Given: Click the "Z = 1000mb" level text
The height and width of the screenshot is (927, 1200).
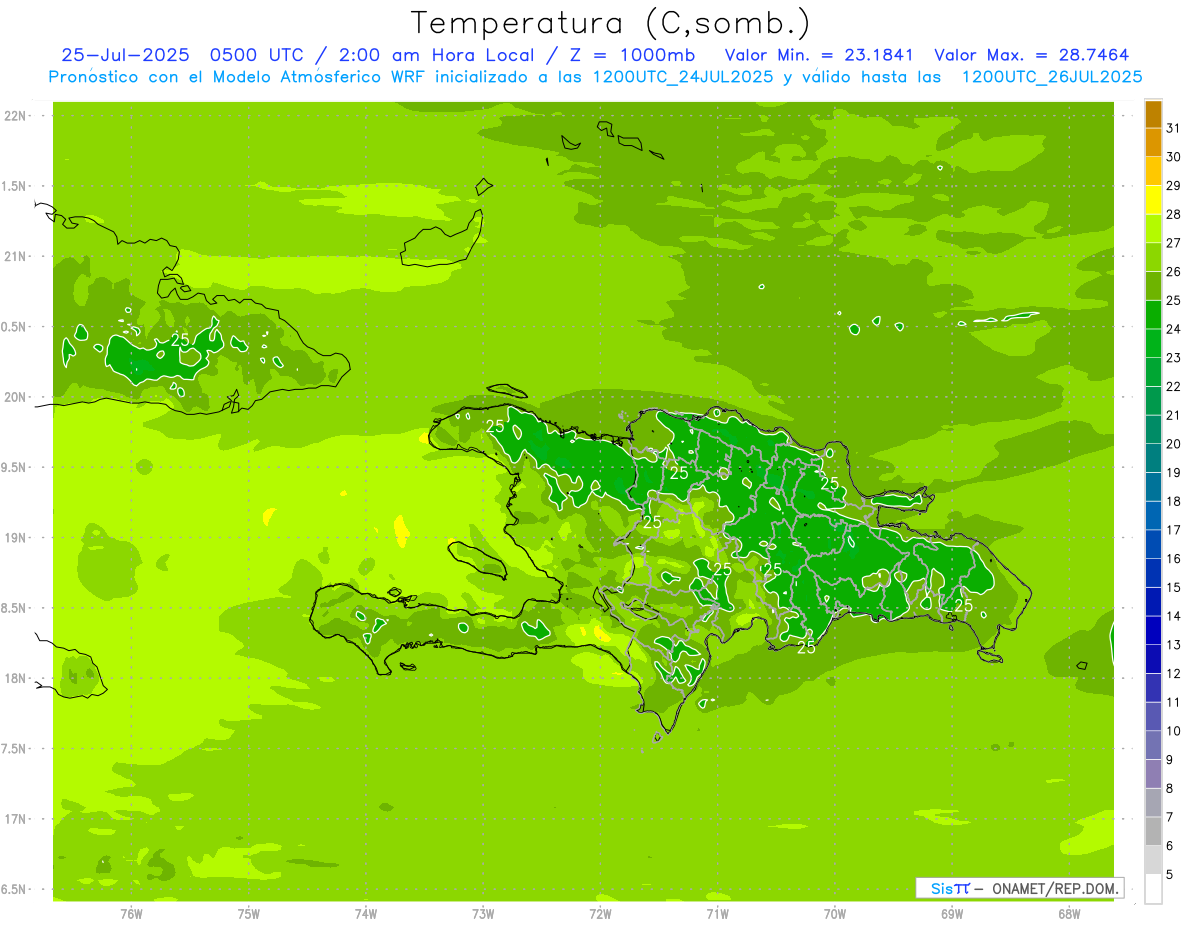Looking at the screenshot, I should (x=630, y=55).
